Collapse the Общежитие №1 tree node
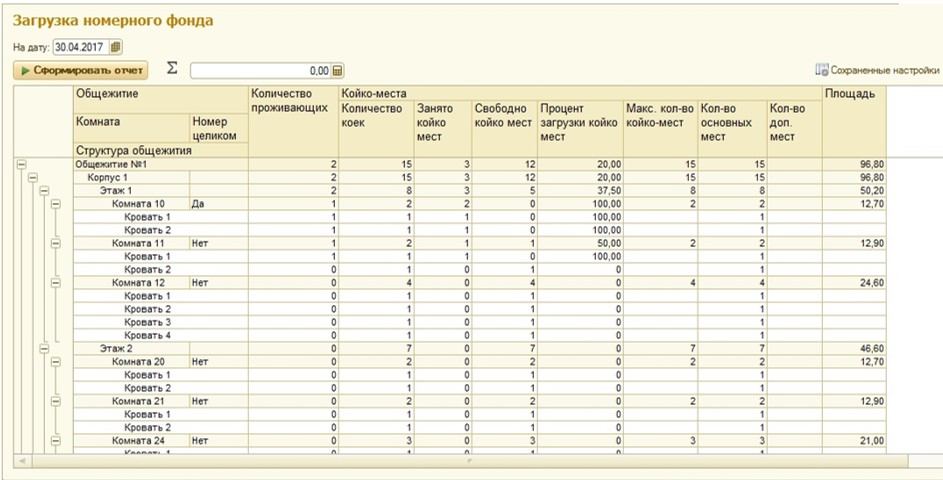Image resolution: width=943 pixels, height=480 pixels. tap(21, 164)
